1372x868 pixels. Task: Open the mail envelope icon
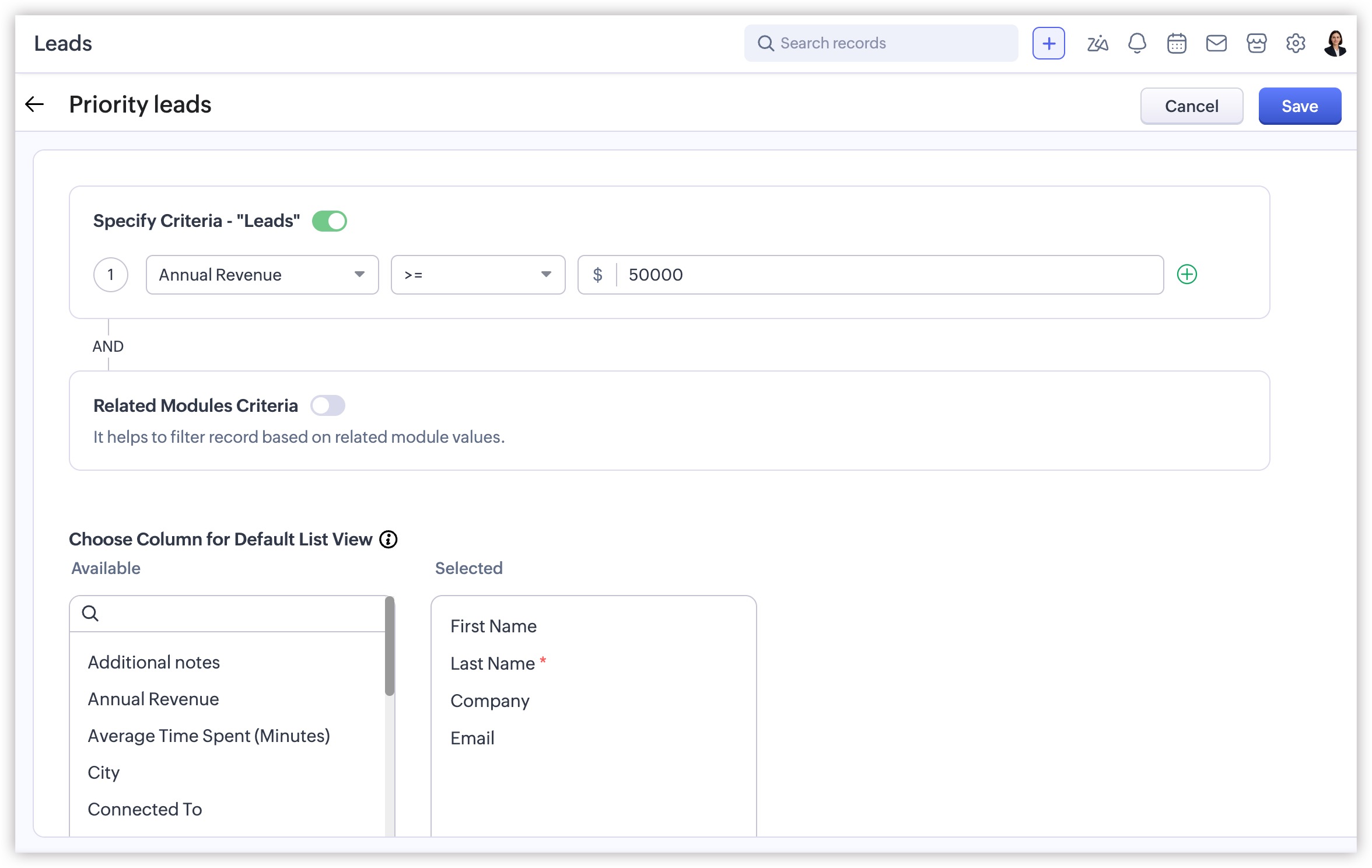tap(1216, 43)
